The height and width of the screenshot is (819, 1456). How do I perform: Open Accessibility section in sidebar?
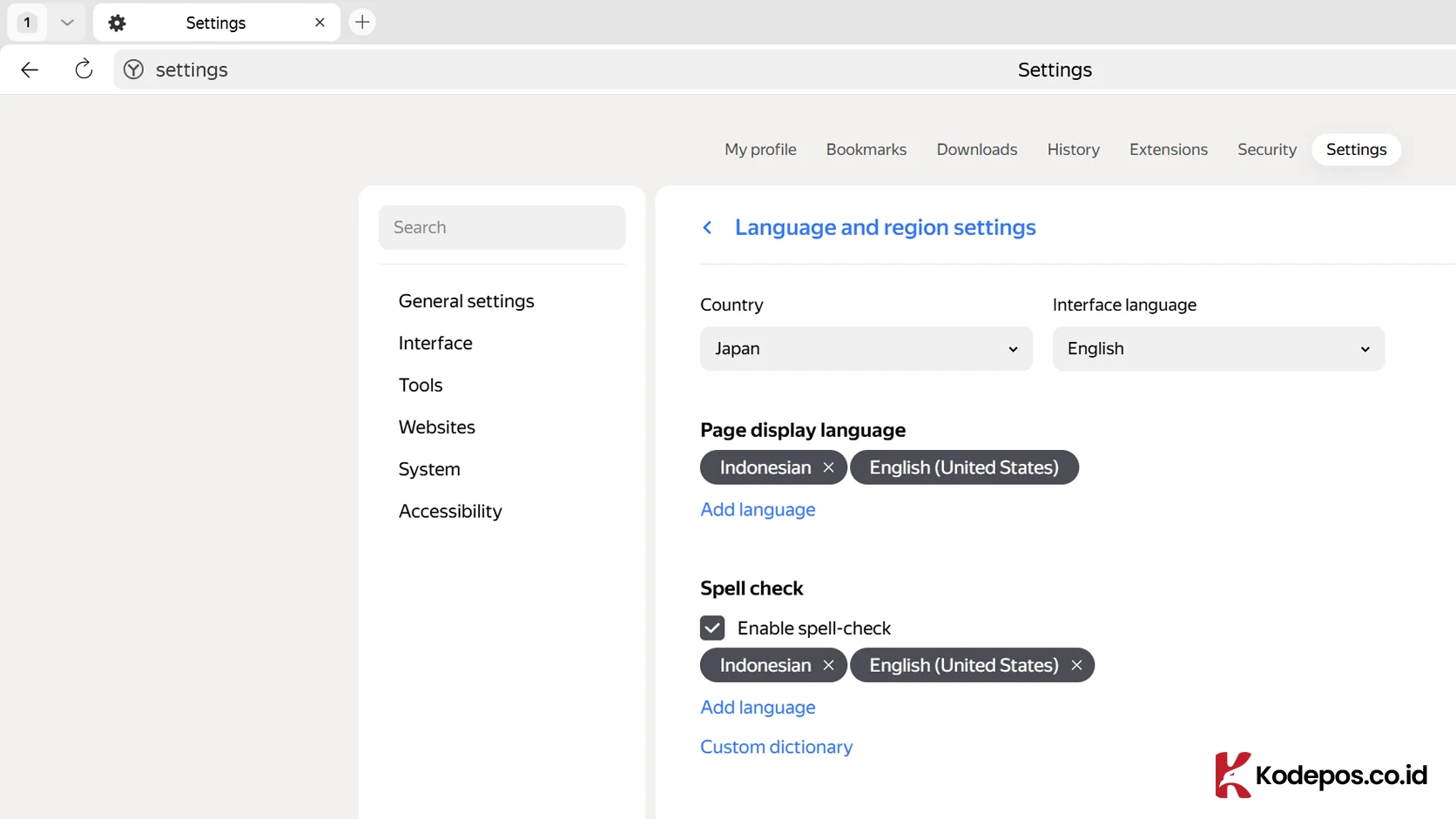click(450, 511)
